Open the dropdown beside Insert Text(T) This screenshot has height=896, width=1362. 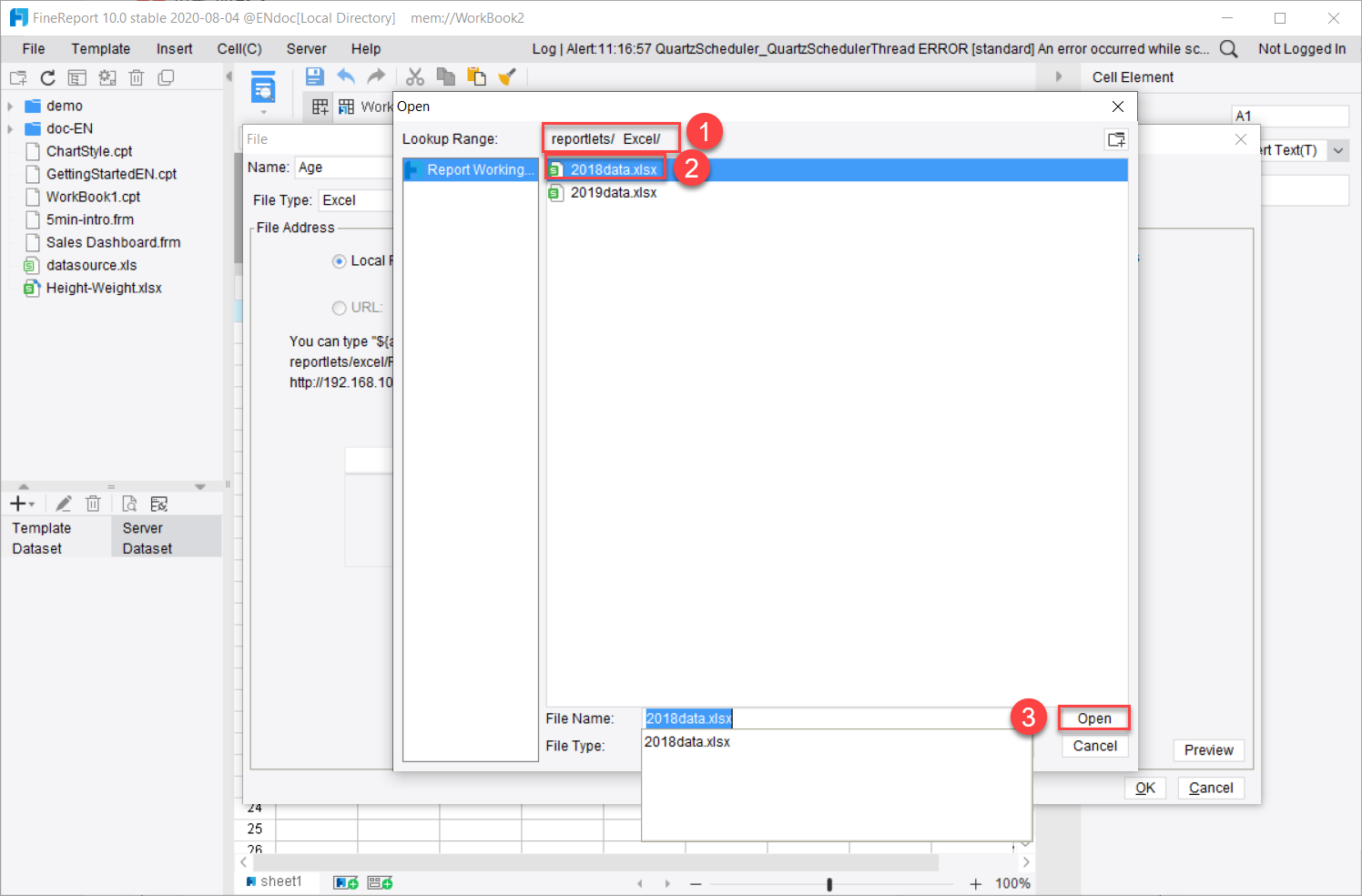point(1338,150)
